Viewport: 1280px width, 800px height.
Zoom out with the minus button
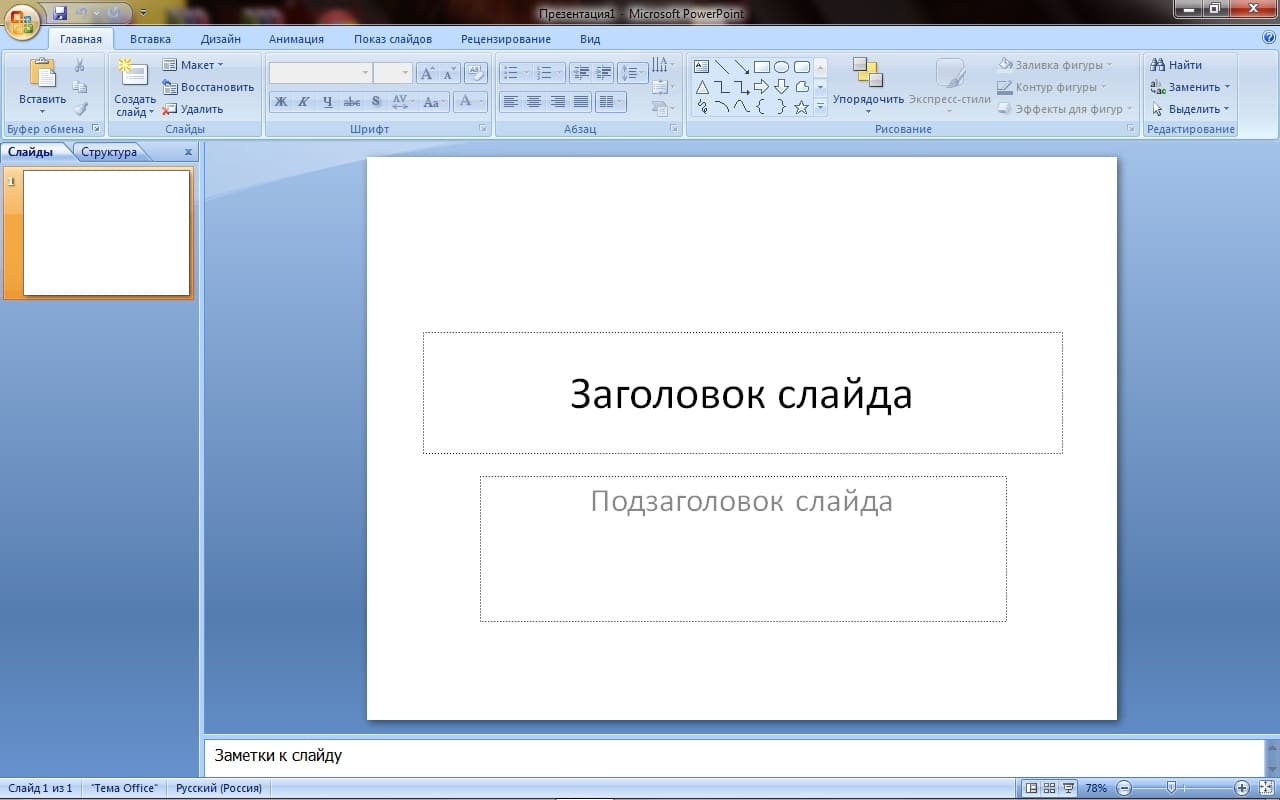pyautogui.click(x=1124, y=788)
